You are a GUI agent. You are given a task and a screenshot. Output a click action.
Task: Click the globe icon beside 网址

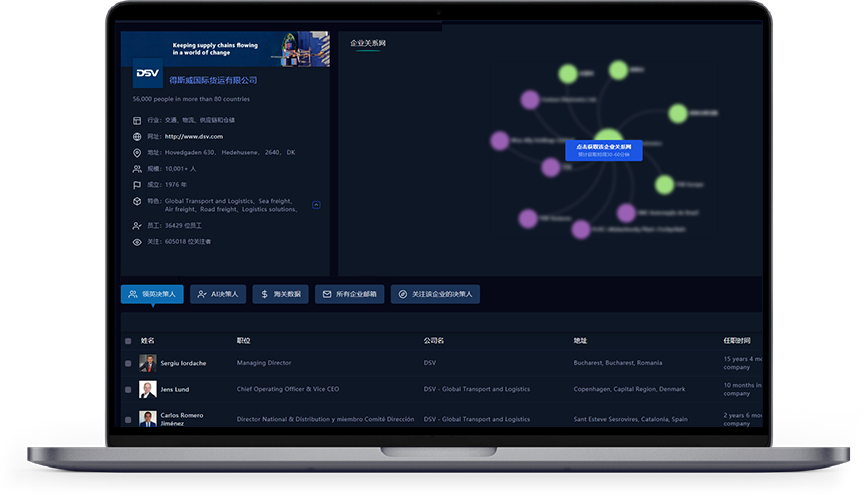click(x=137, y=137)
